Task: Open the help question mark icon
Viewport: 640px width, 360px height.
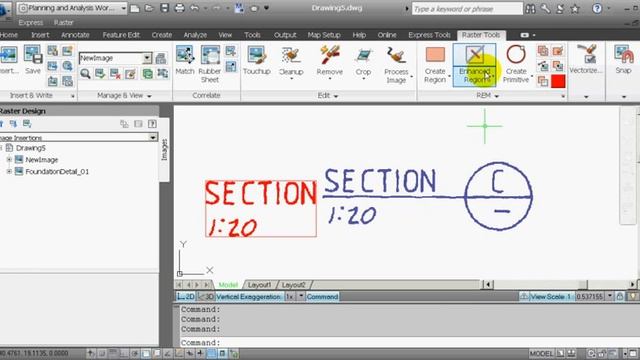Action: pyautogui.click(x=597, y=9)
